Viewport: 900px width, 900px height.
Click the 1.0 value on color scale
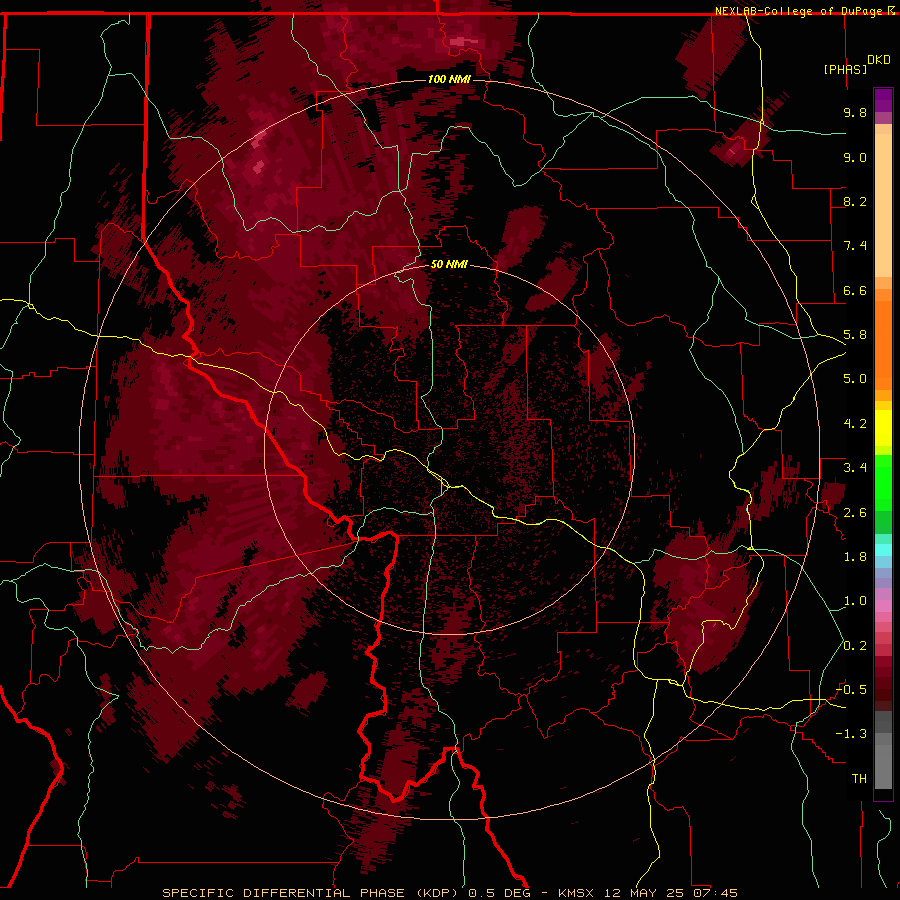point(855,601)
